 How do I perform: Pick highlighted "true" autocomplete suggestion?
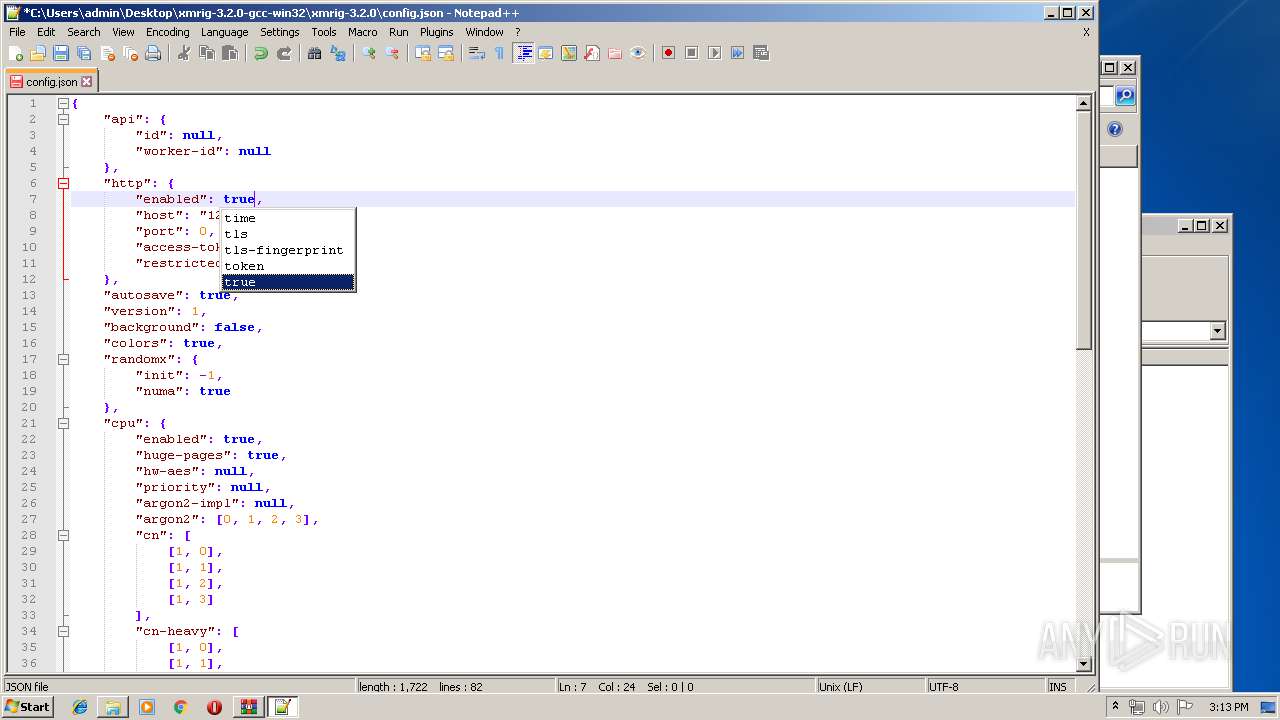coord(288,282)
